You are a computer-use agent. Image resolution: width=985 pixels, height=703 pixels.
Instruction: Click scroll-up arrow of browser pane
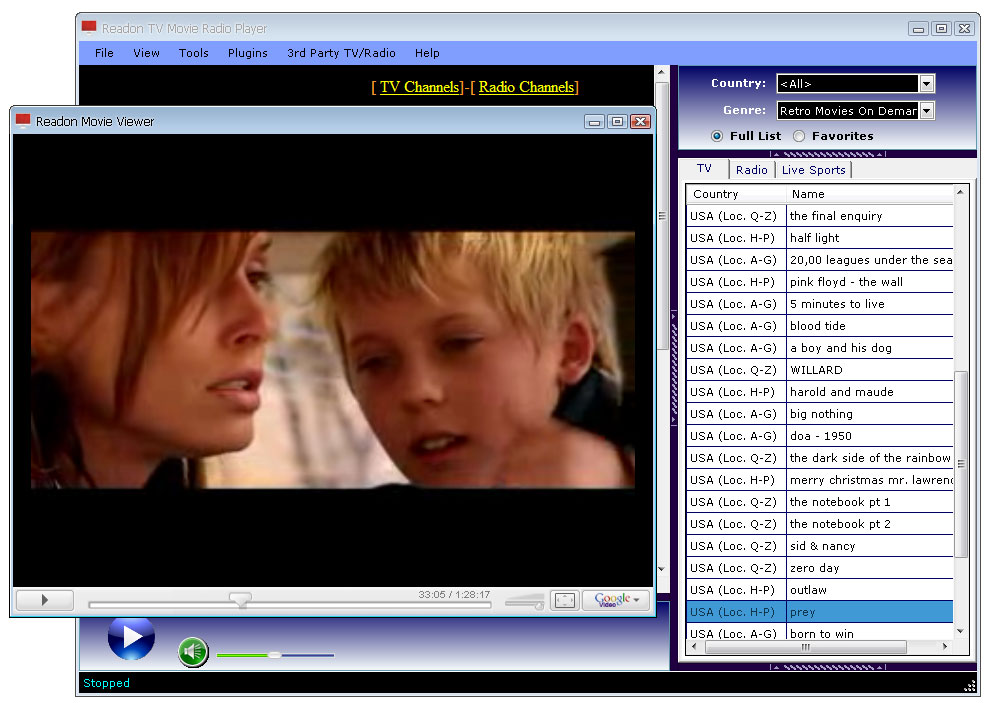click(661, 73)
